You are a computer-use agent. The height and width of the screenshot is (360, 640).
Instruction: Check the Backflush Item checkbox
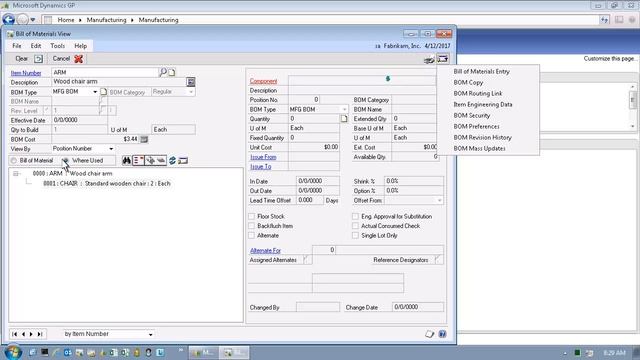pos(251,226)
